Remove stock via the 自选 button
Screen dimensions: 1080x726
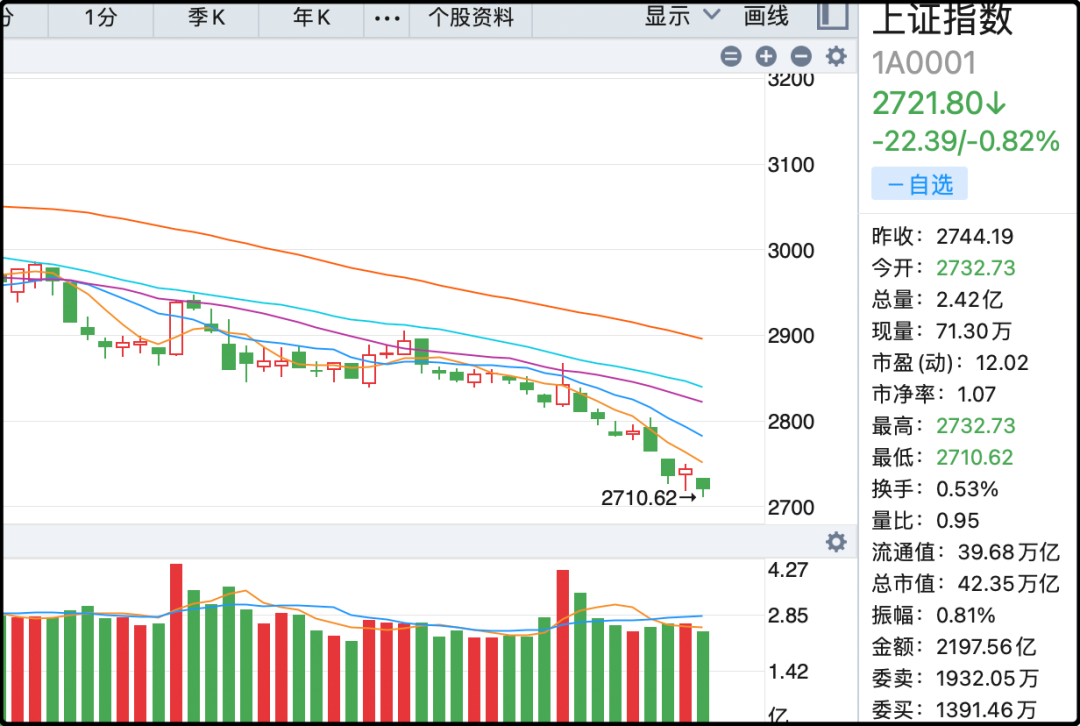[919, 185]
